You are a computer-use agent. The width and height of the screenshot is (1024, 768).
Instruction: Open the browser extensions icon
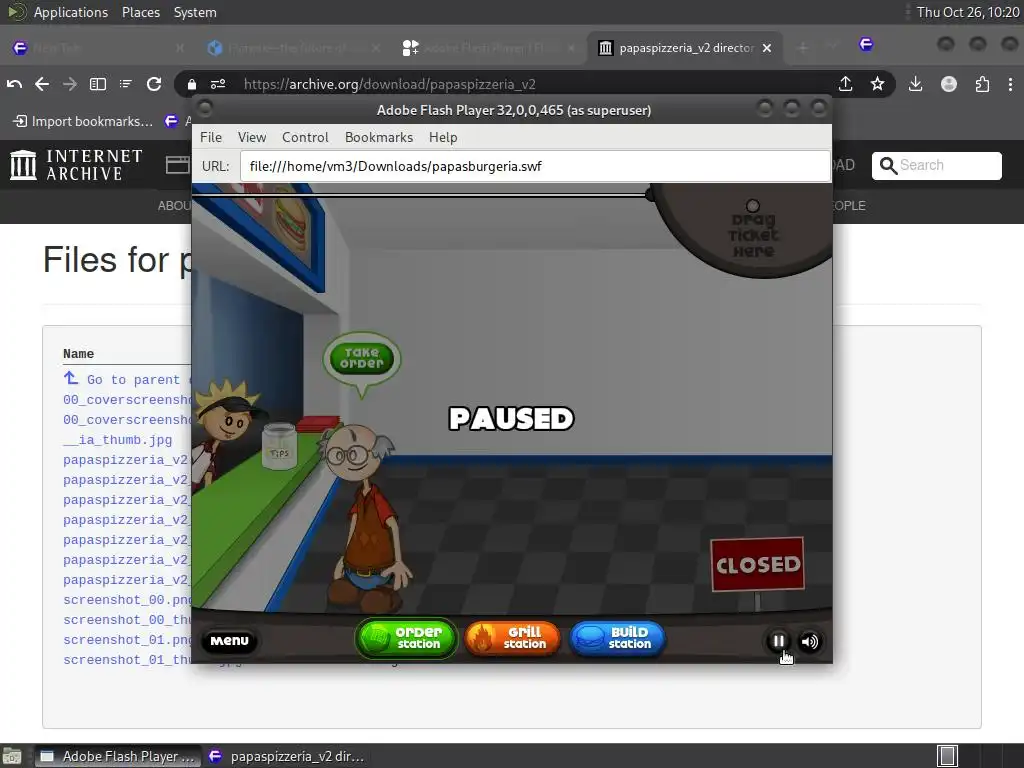pyautogui.click(x=982, y=84)
